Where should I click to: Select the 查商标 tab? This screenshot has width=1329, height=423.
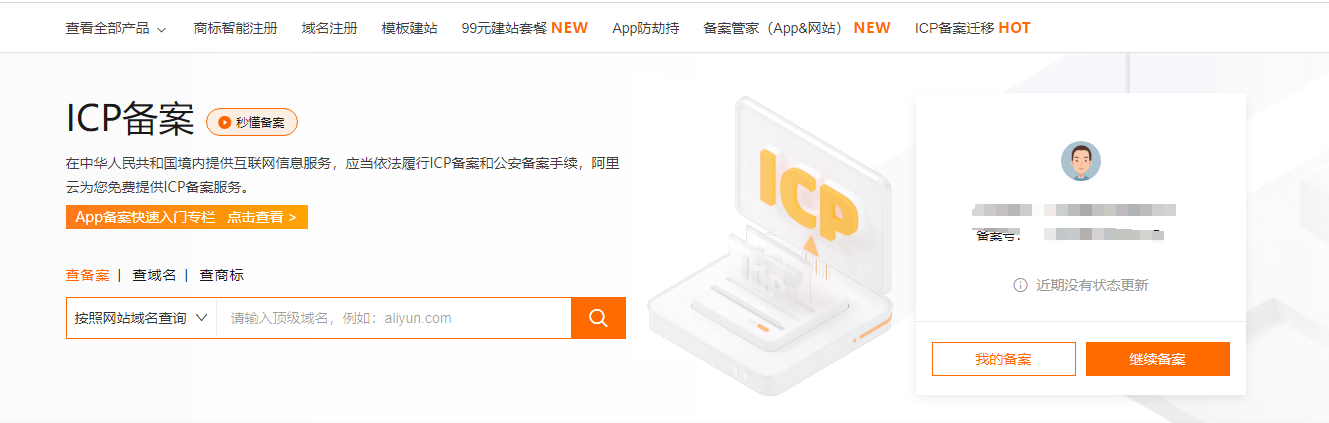pos(221,275)
